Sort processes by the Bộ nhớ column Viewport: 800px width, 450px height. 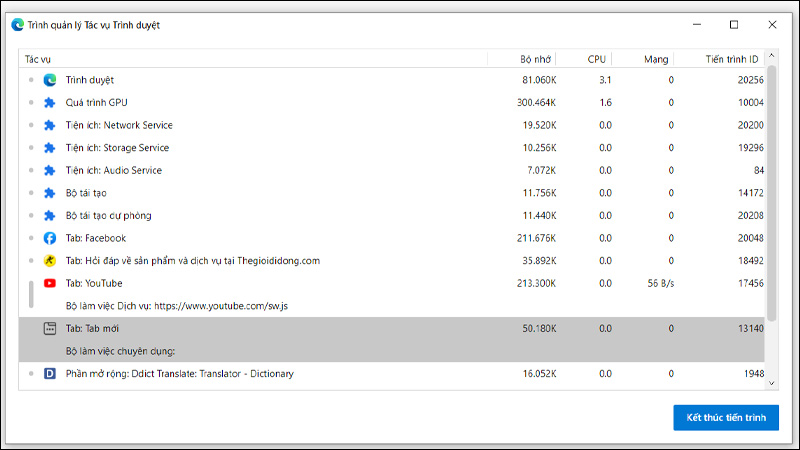point(521,59)
